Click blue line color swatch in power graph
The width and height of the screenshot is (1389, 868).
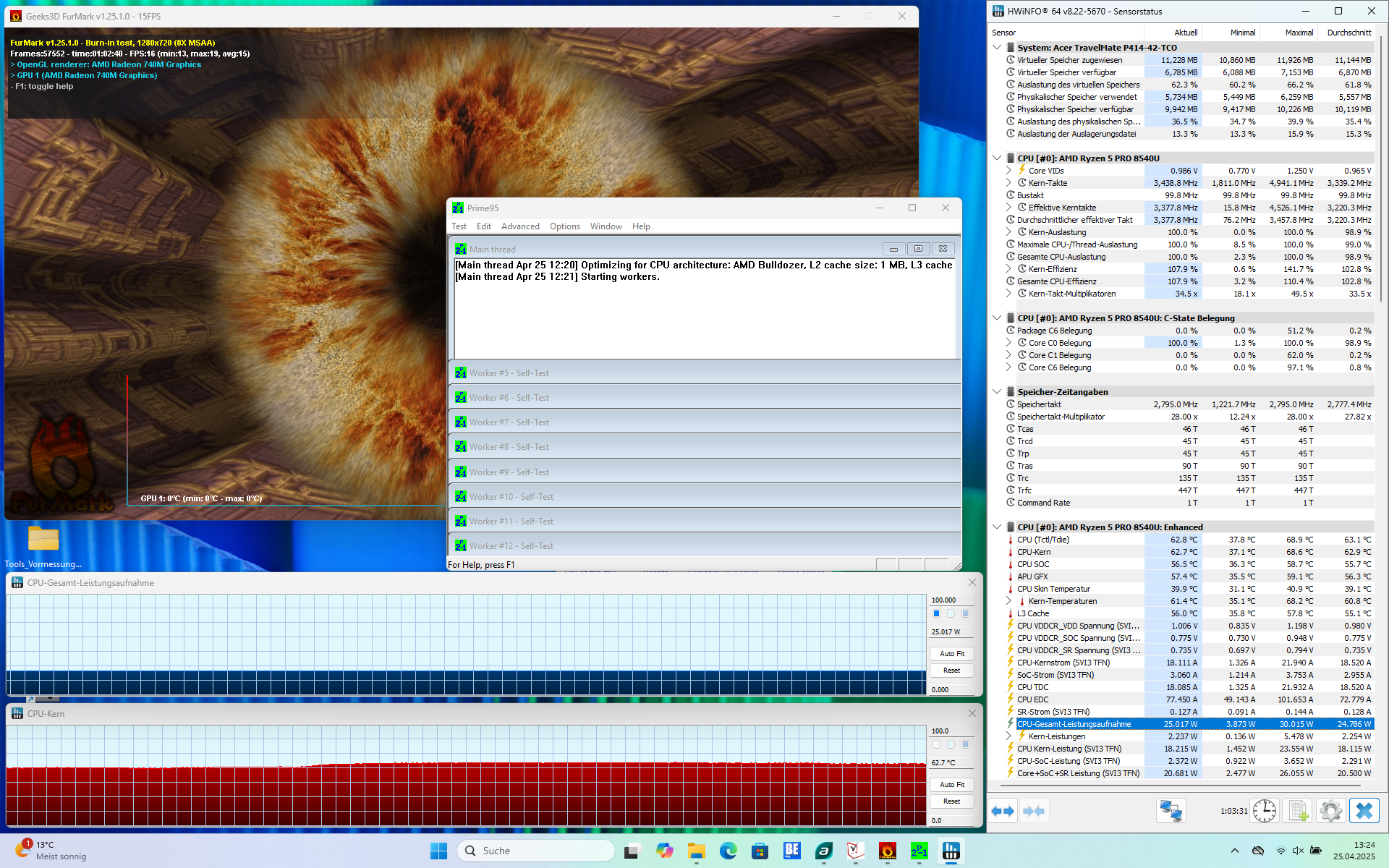click(x=936, y=613)
